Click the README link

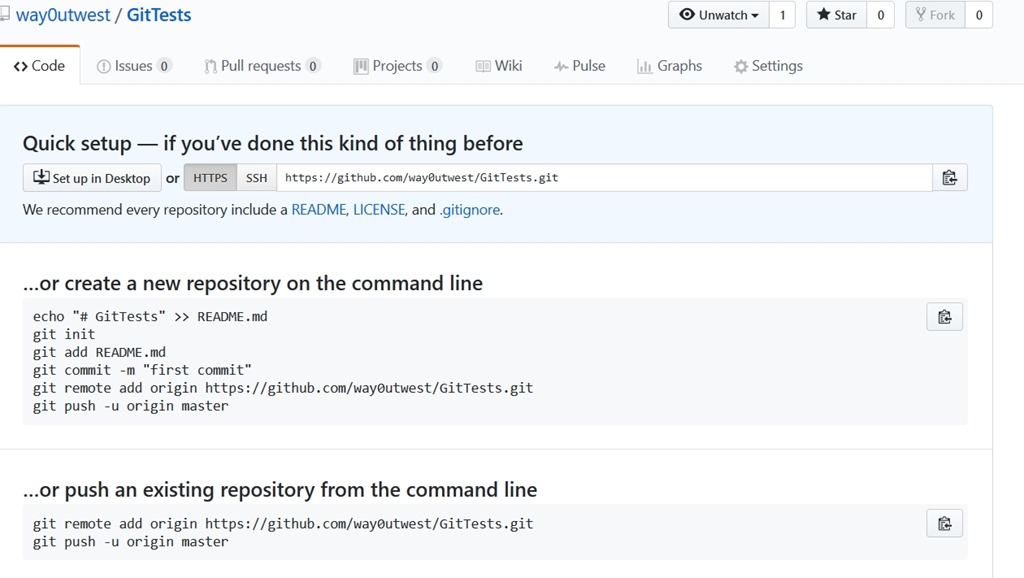click(319, 210)
